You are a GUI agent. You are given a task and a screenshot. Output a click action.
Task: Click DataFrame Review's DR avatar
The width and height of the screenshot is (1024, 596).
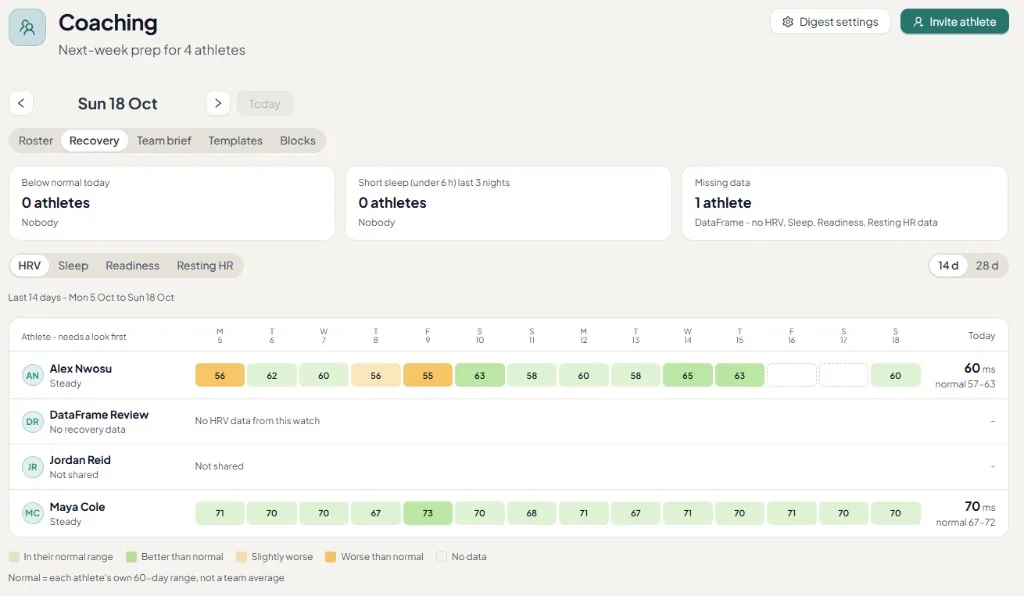point(33,422)
